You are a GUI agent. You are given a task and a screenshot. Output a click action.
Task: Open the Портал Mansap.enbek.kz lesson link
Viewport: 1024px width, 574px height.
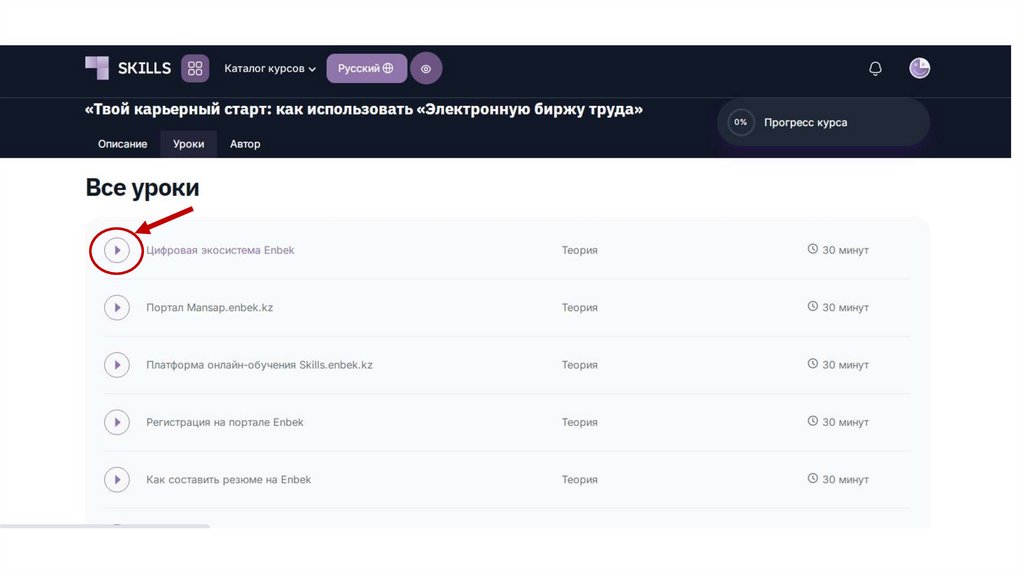(210, 308)
